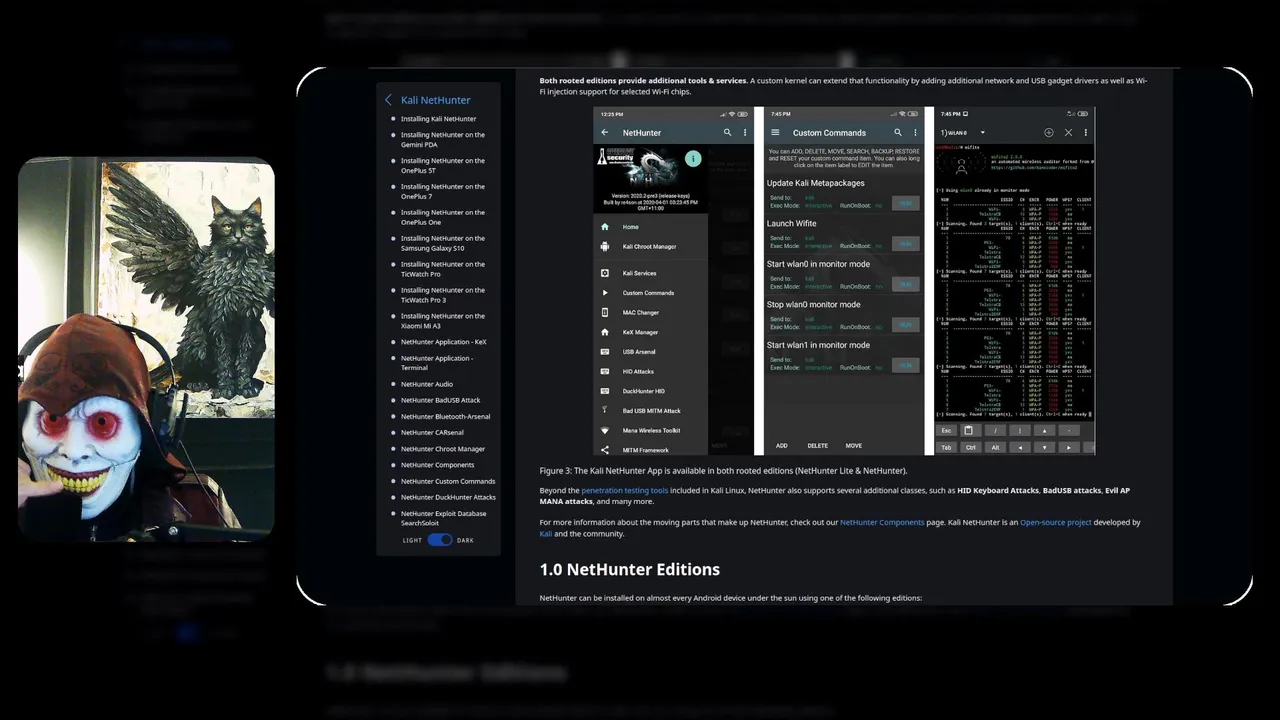The width and height of the screenshot is (1280, 720).
Task: Click RUN for Launch Wifite
Action: point(905,243)
